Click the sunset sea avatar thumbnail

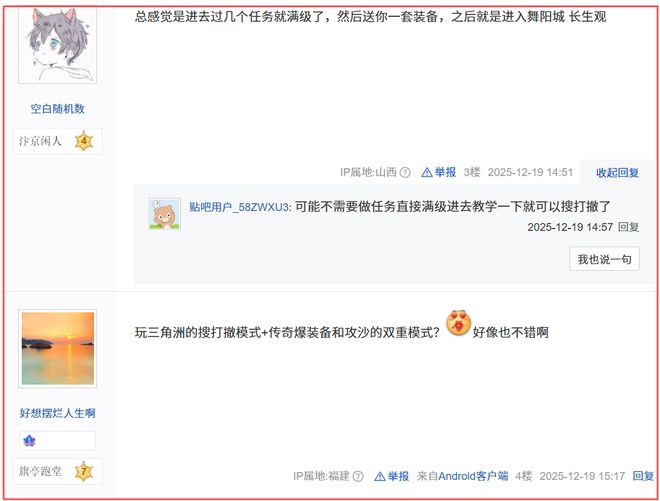pyautogui.click(x=58, y=349)
